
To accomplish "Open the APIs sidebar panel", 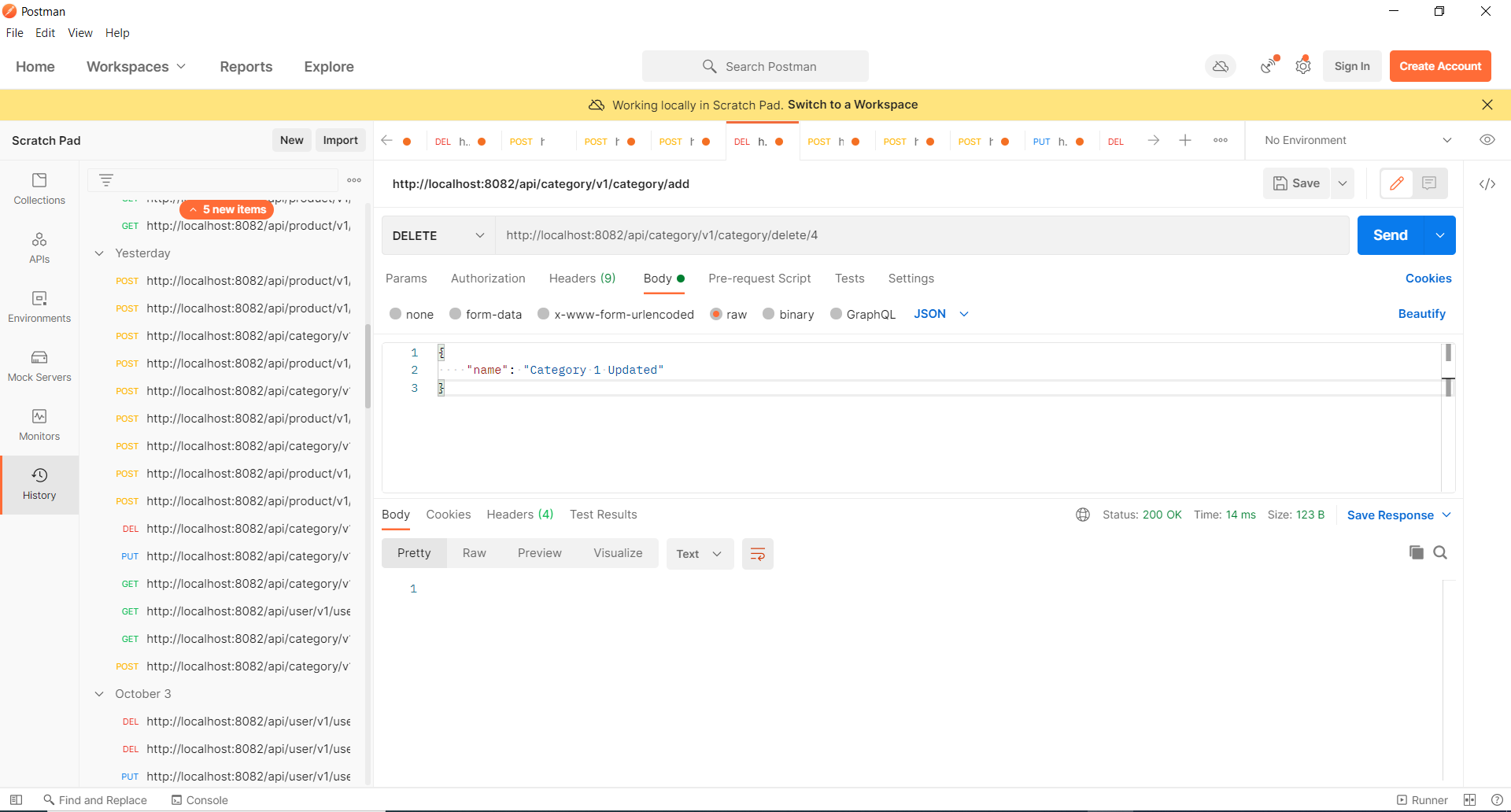I will click(39, 249).
